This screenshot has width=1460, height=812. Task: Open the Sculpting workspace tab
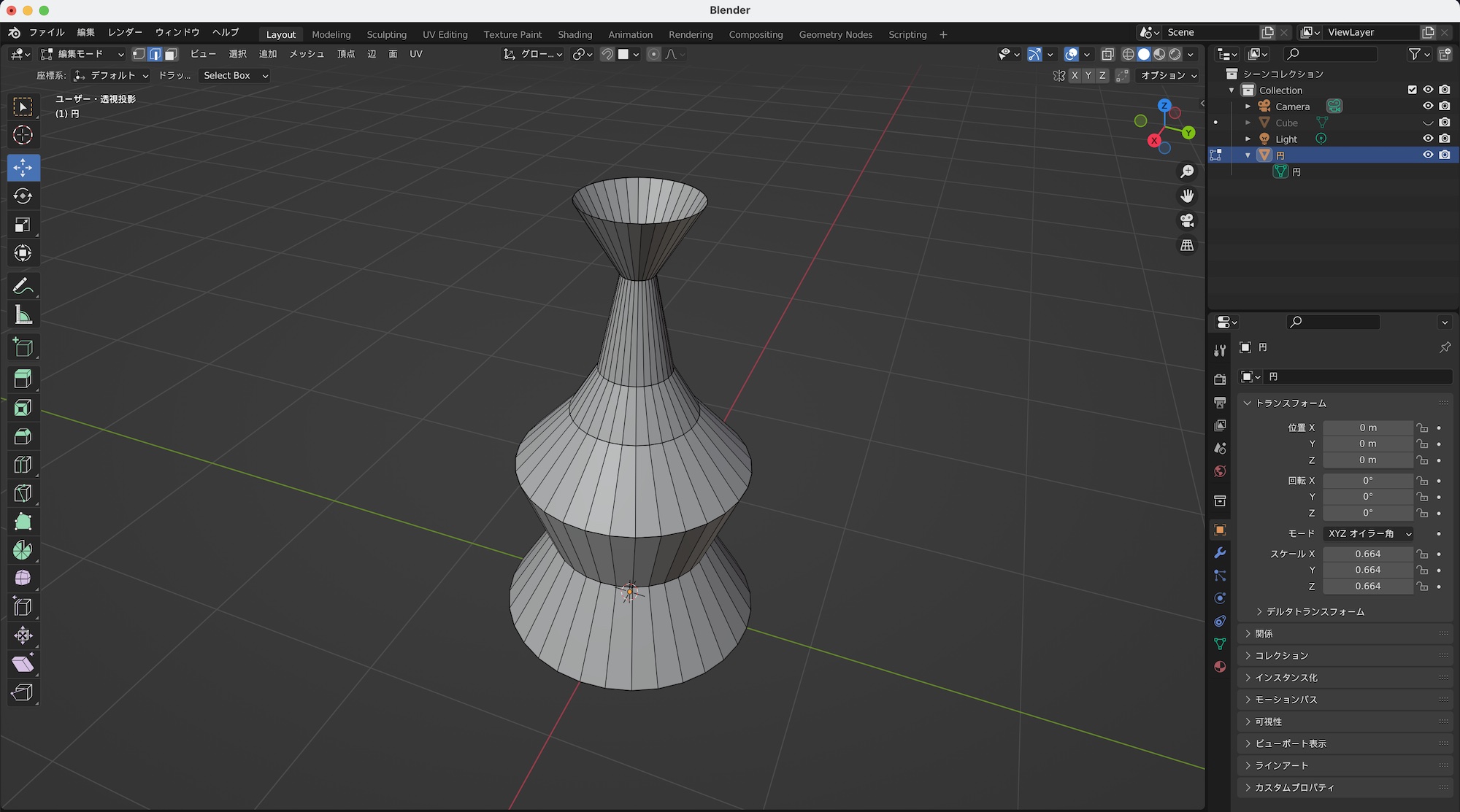(386, 34)
